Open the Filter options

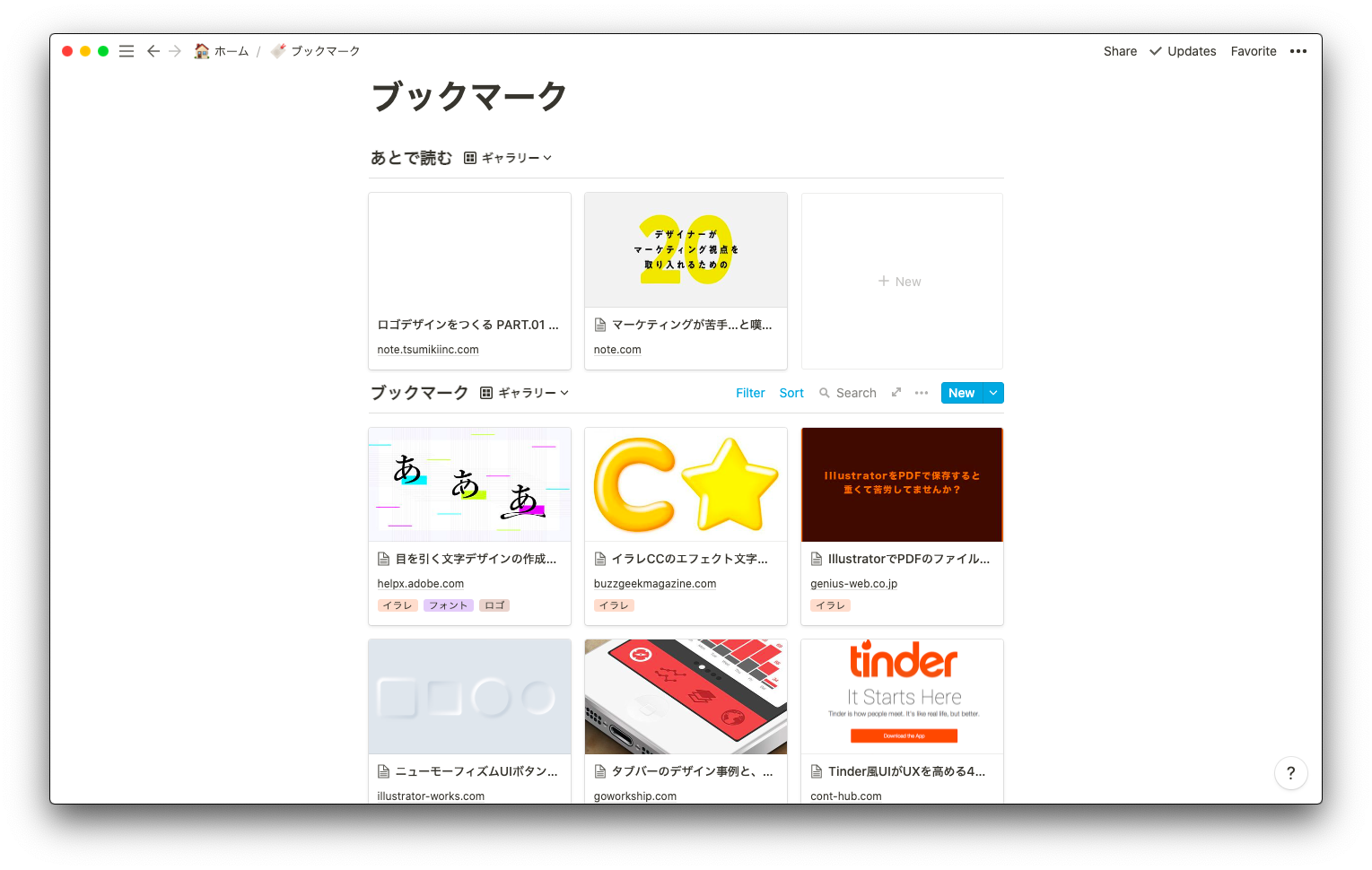coord(750,393)
